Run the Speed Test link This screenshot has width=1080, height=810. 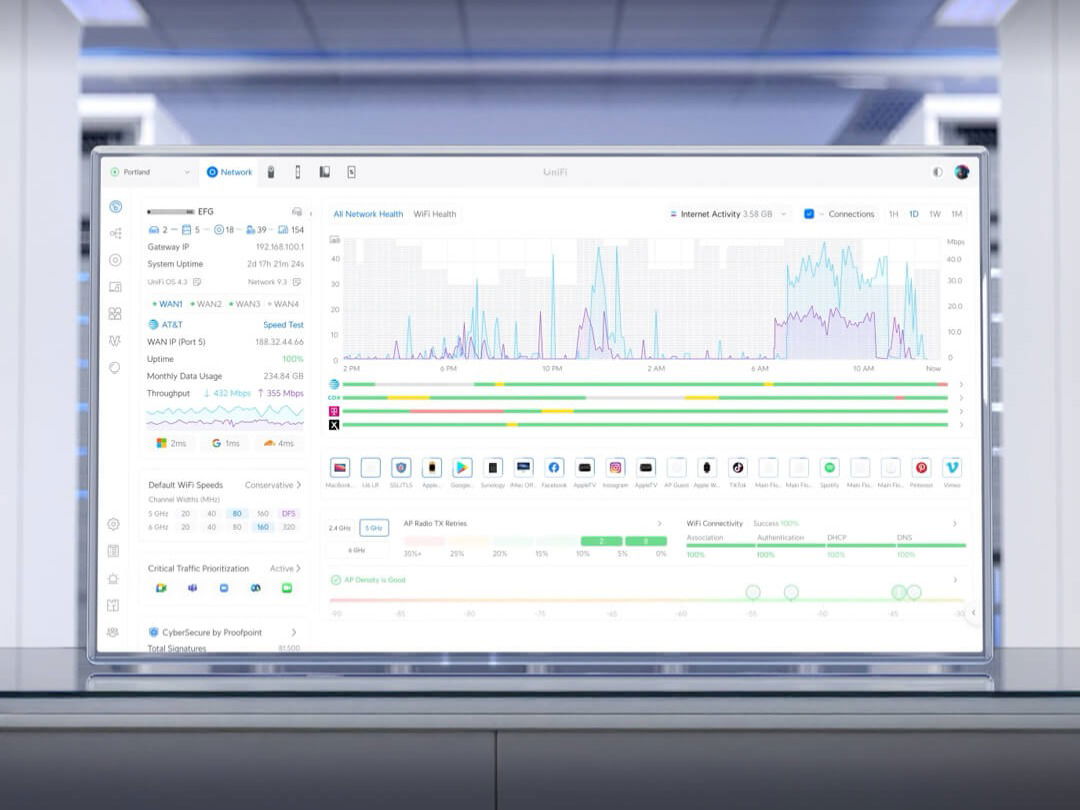283,325
